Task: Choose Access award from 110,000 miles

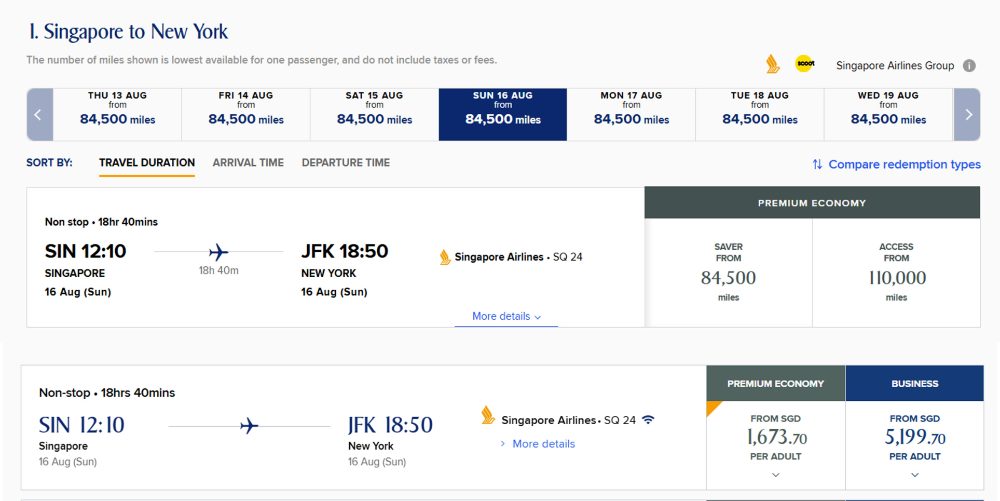Action: click(x=896, y=272)
